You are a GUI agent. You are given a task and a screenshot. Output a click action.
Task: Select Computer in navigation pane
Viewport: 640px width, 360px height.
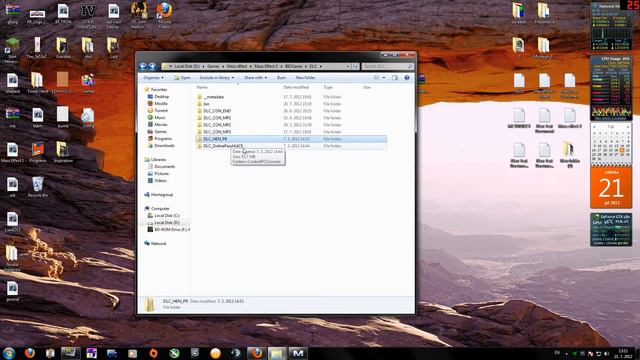pos(160,209)
